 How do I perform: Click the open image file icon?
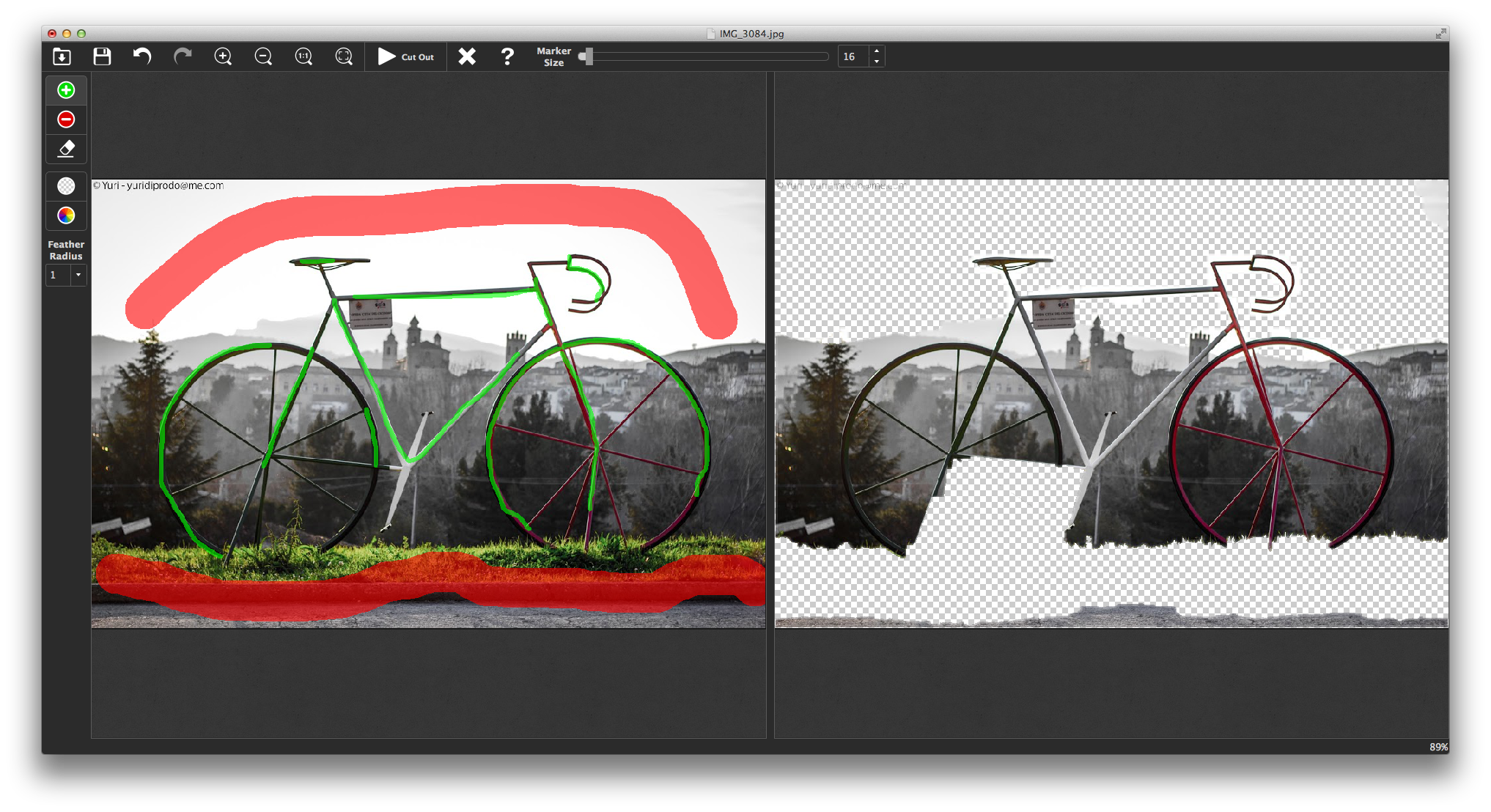[x=62, y=56]
